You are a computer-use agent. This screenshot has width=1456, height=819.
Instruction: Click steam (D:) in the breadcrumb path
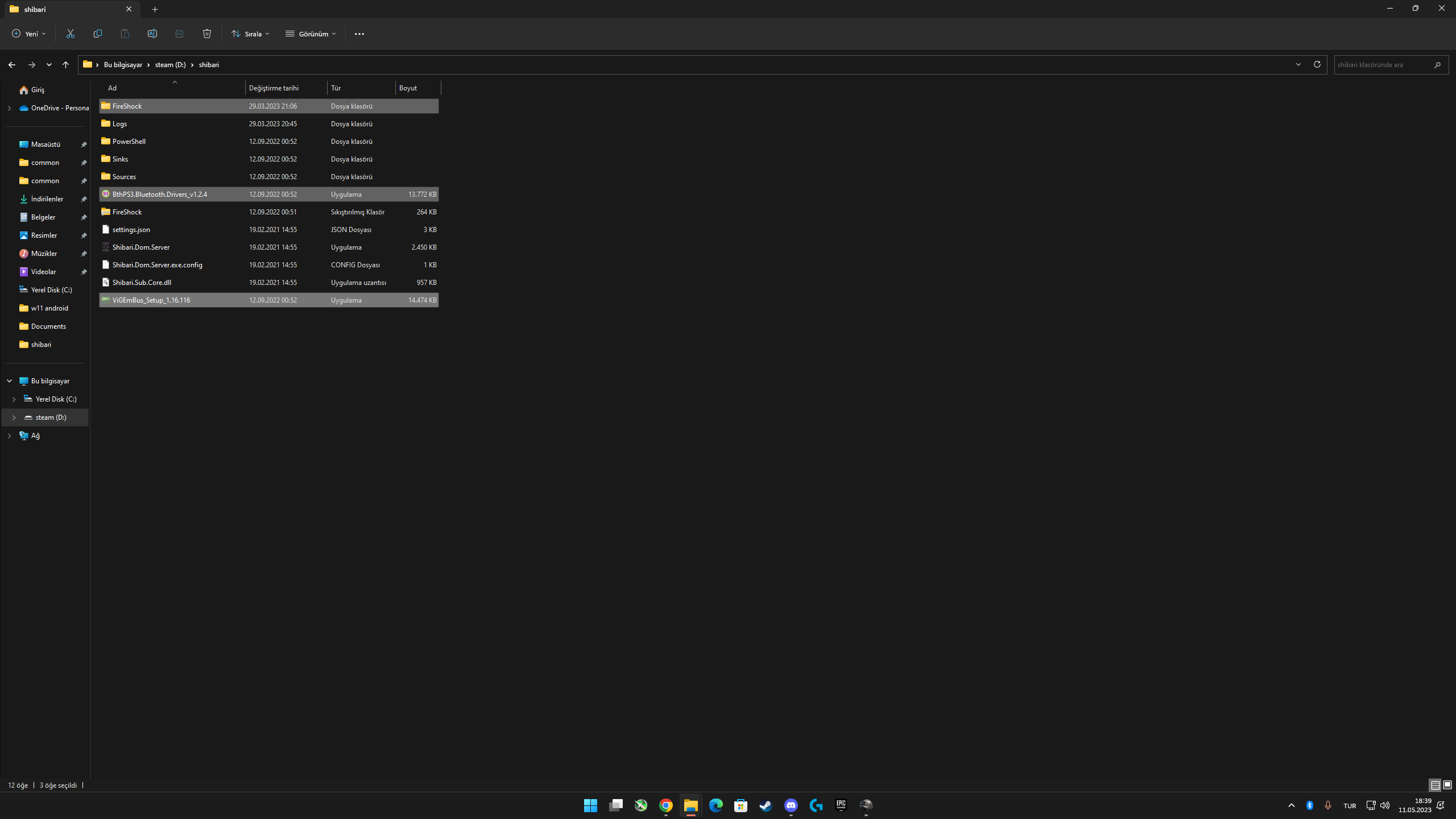pos(170,65)
